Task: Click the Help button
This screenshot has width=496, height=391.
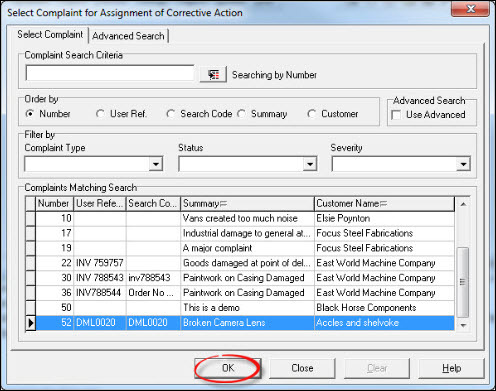Action: [452, 368]
